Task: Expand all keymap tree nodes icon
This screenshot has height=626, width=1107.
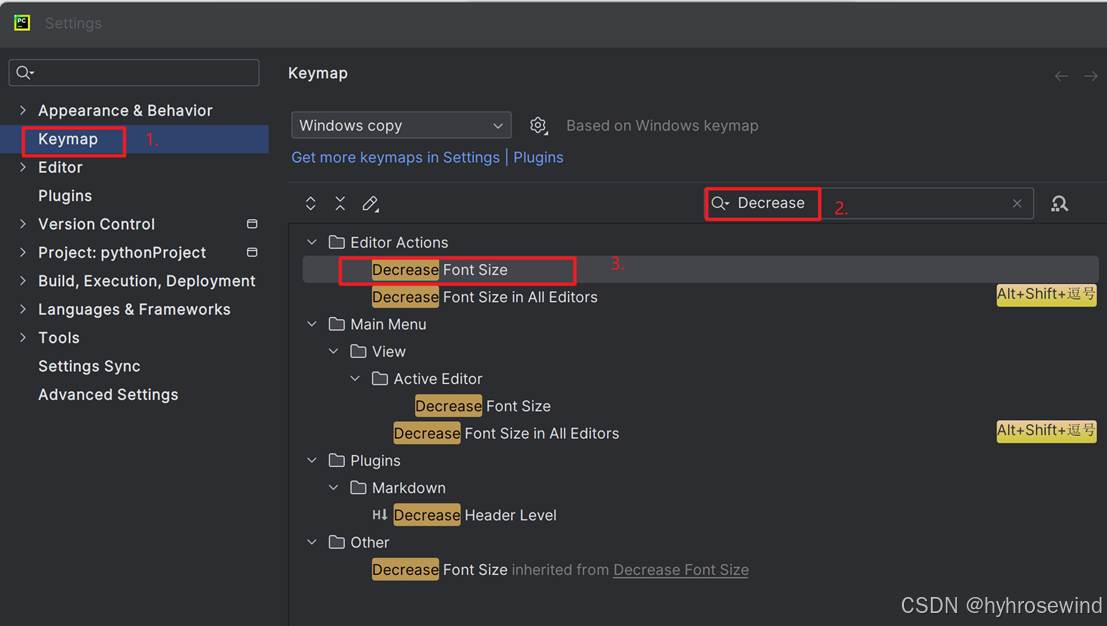Action: pos(311,204)
